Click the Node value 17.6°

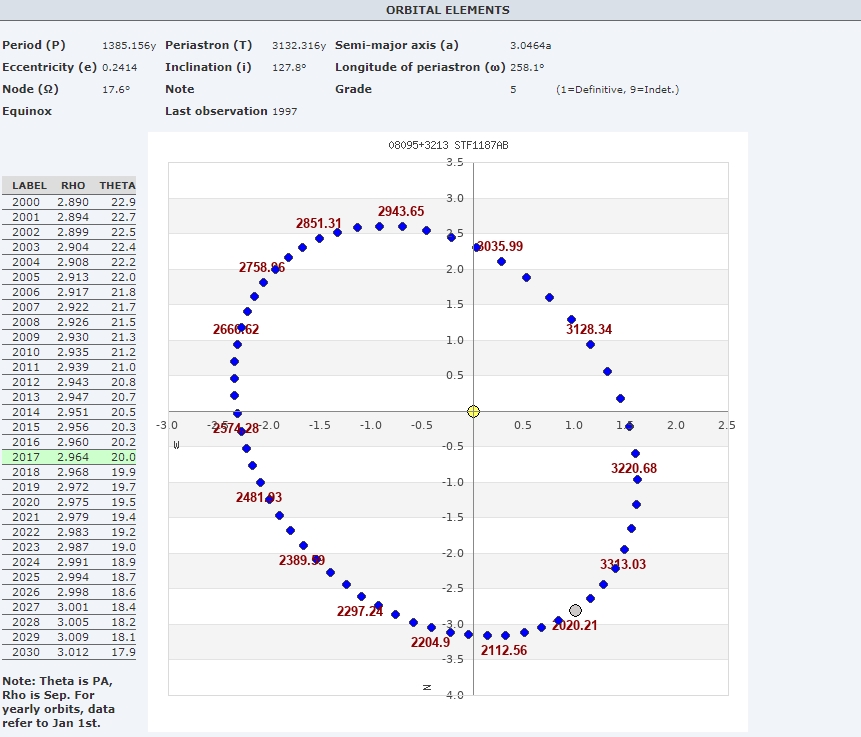pos(116,90)
